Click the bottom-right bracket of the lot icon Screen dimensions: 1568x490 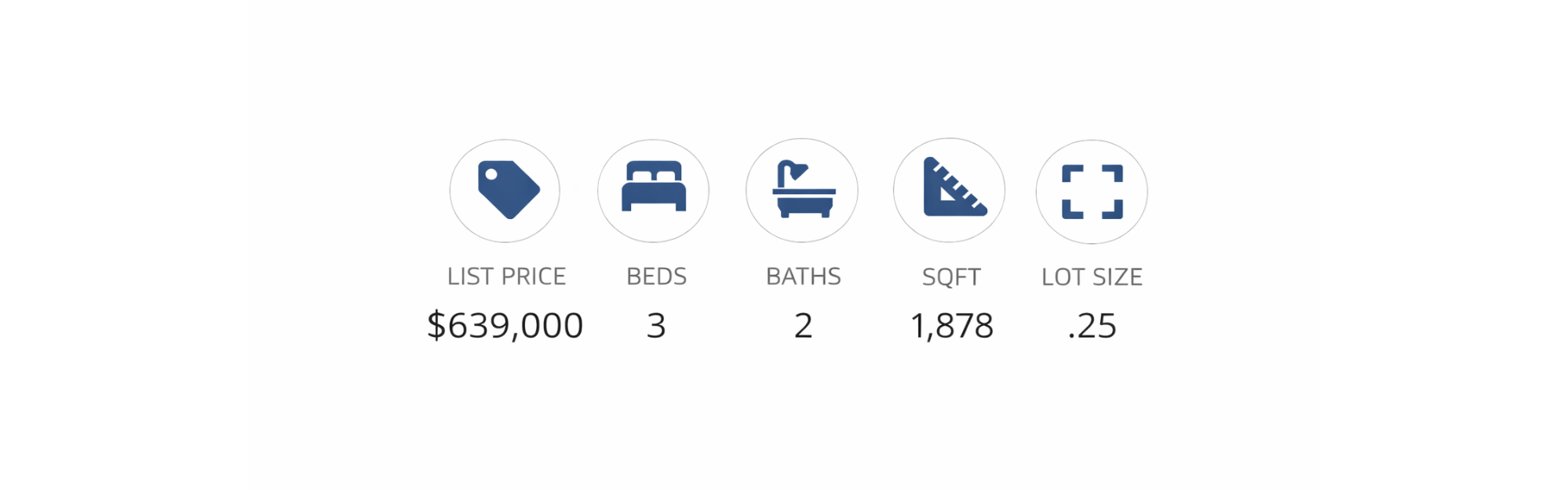[1113, 210]
